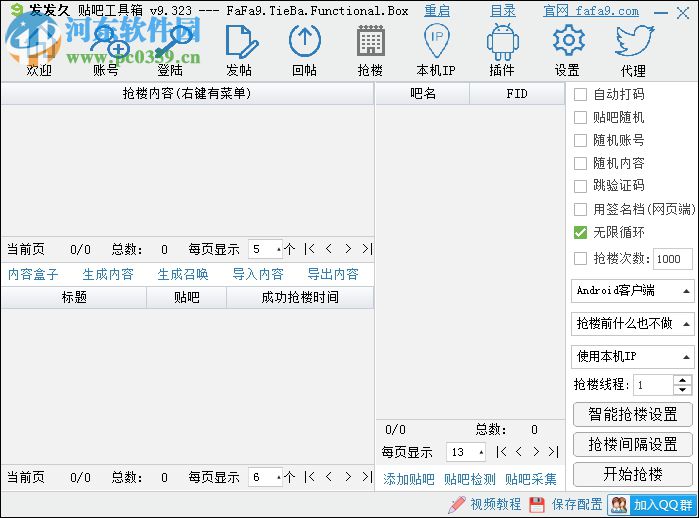
Task: Expand the 抢楼前什么也不做 dropdown
Action: pos(632,324)
